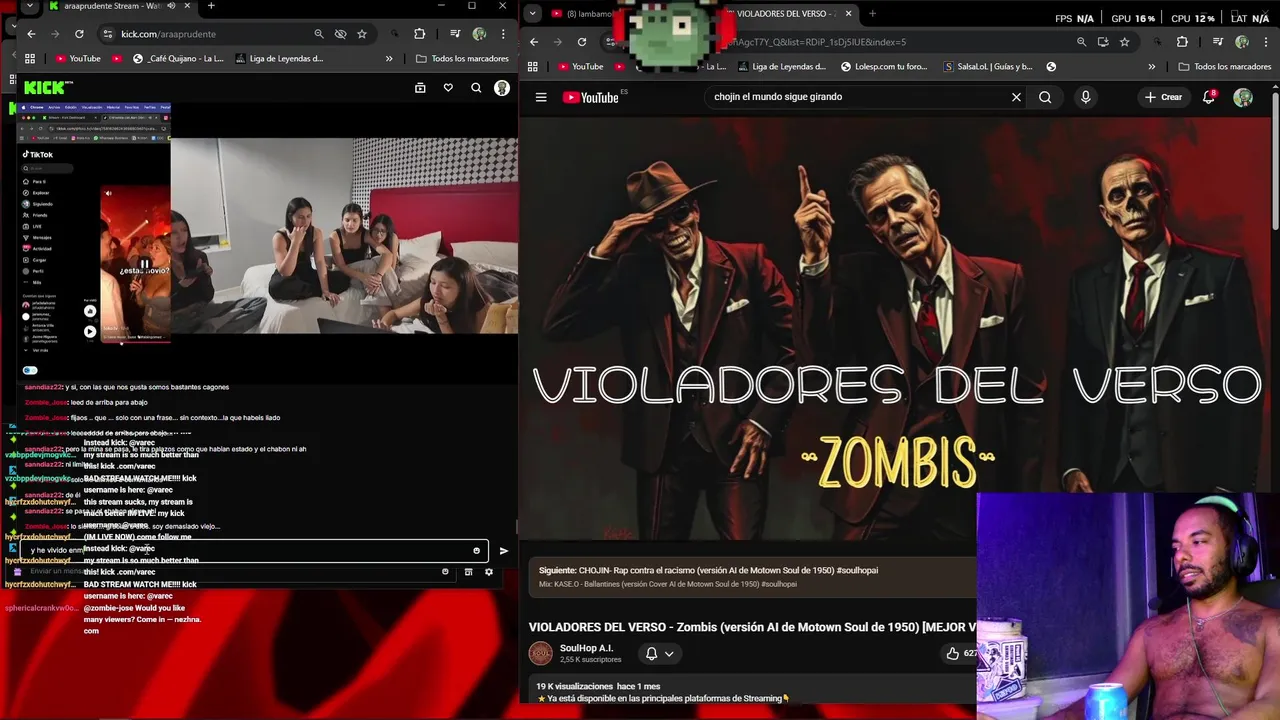This screenshot has width=1280, height=720.
Task: Bookmark YouTube page with star icon
Action: pyautogui.click(x=1125, y=42)
